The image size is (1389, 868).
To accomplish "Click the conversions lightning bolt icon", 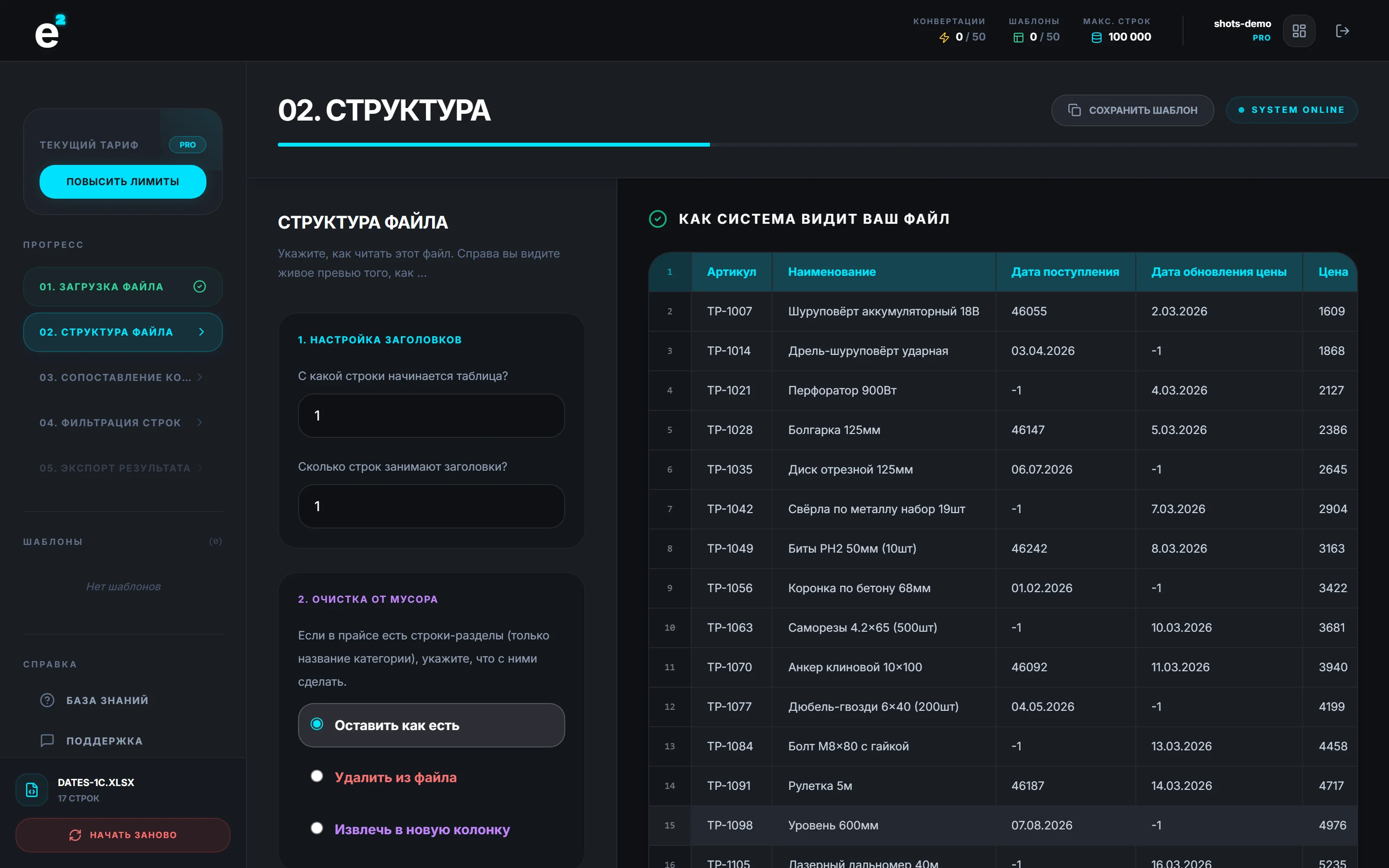I will coord(944,37).
